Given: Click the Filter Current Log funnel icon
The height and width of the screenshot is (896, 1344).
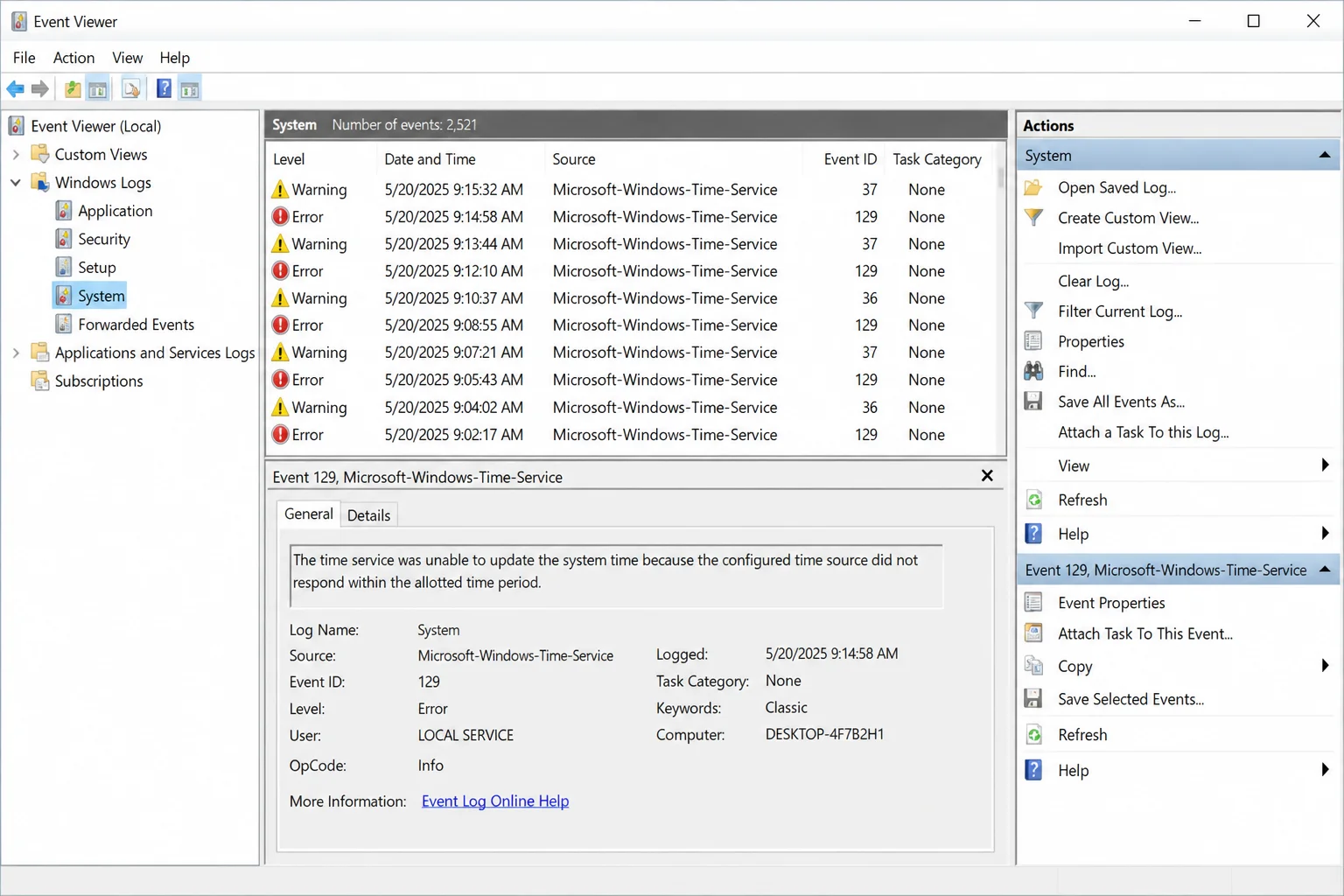Looking at the screenshot, I should (x=1033, y=311).
